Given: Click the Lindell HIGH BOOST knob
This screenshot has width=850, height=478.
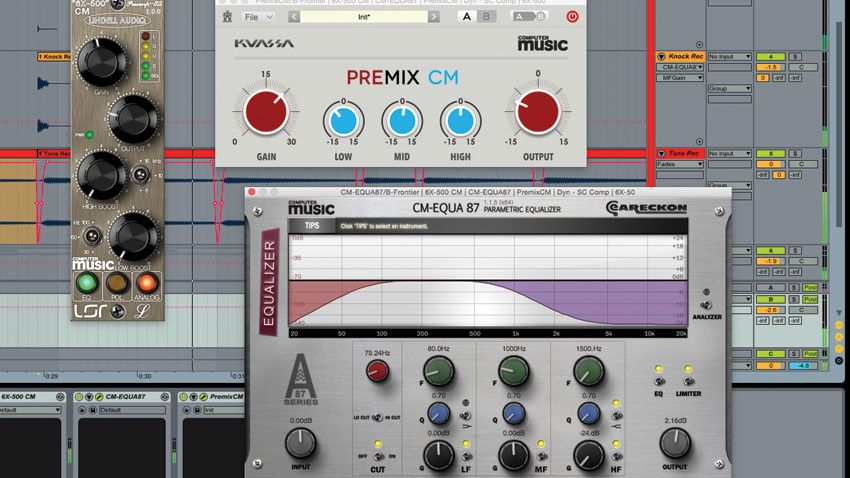Looking at the screenshot, I should [101, 175].
